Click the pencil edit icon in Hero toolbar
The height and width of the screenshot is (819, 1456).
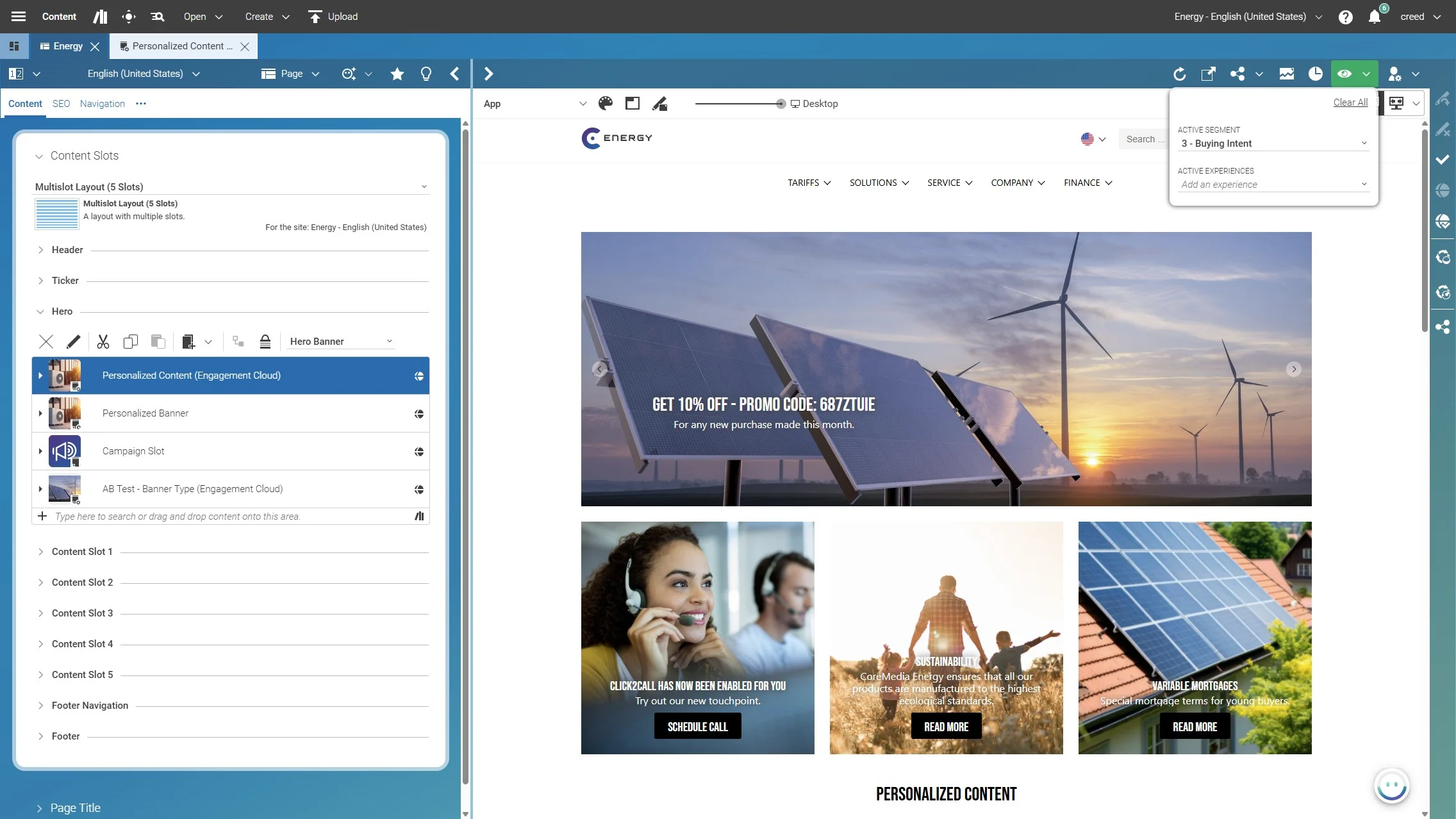[74, 342]
